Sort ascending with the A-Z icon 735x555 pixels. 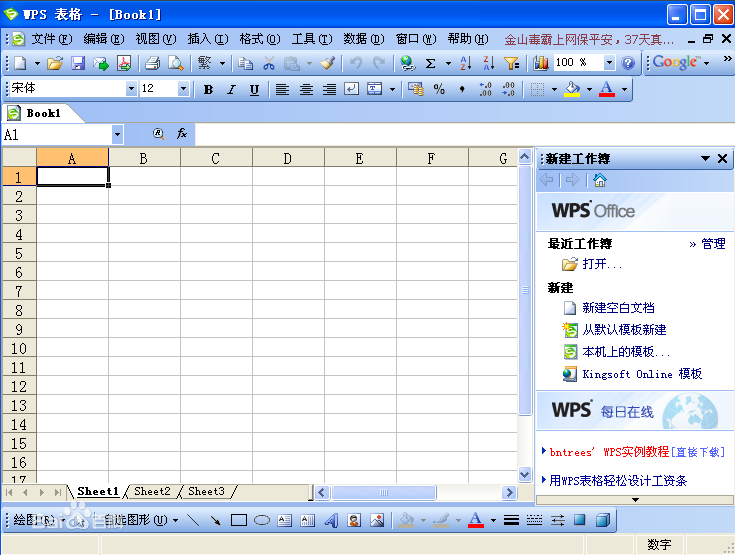(x=466, y=63)
